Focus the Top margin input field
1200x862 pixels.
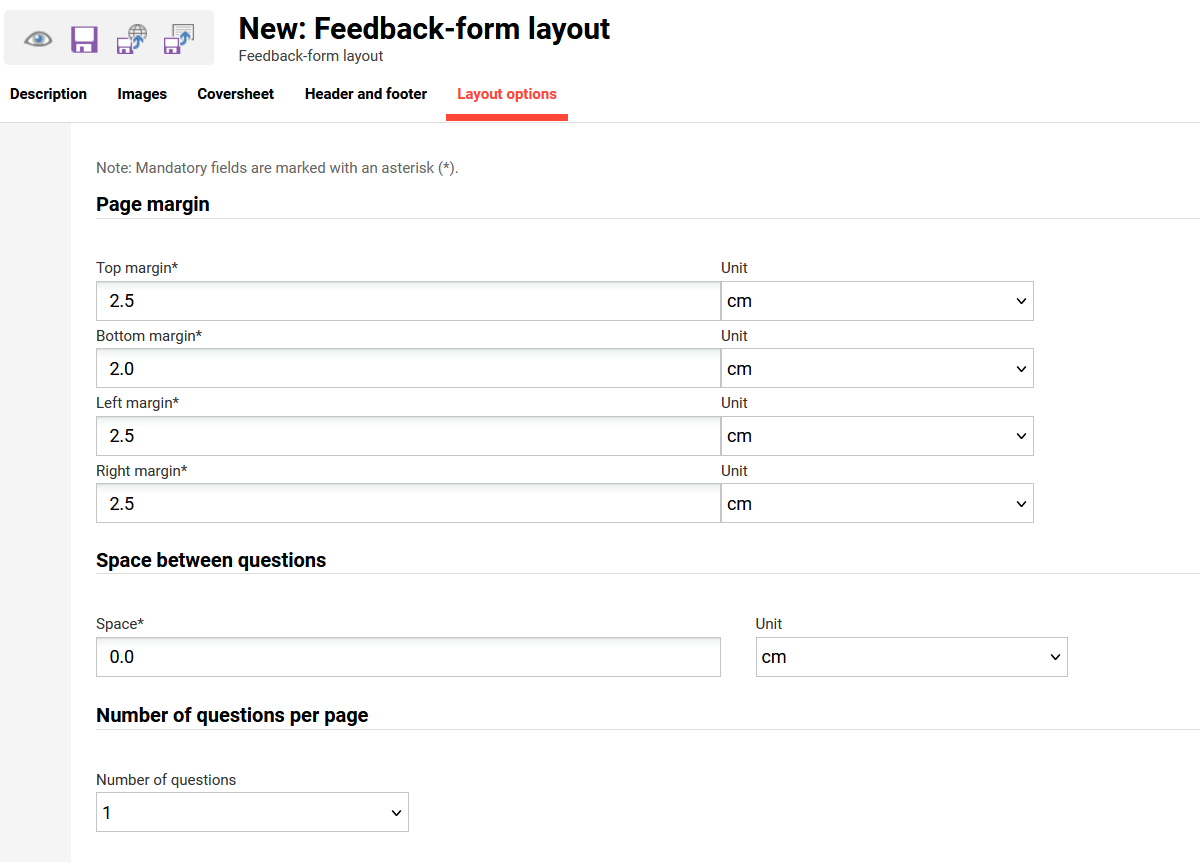click(x=408, y=301)
